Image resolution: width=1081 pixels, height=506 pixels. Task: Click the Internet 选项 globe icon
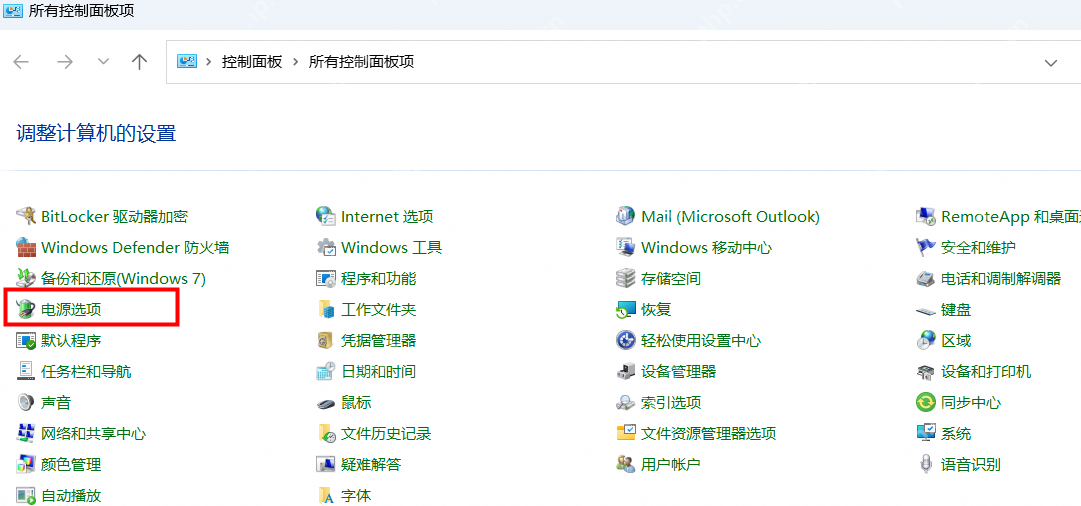(325, 216)
